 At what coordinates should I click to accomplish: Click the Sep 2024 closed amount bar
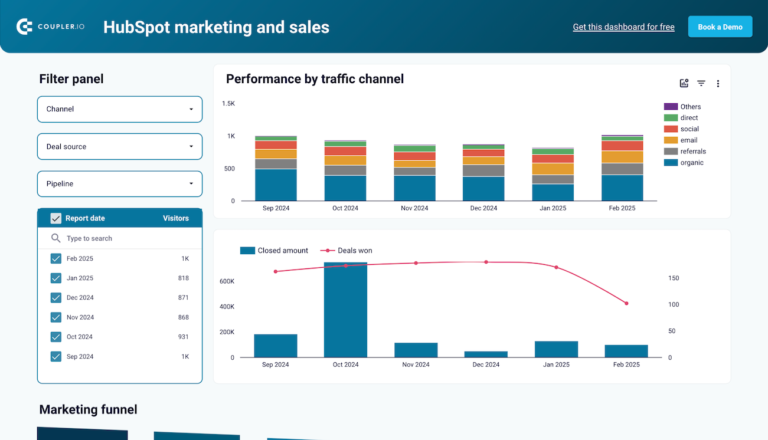point(275,346)
